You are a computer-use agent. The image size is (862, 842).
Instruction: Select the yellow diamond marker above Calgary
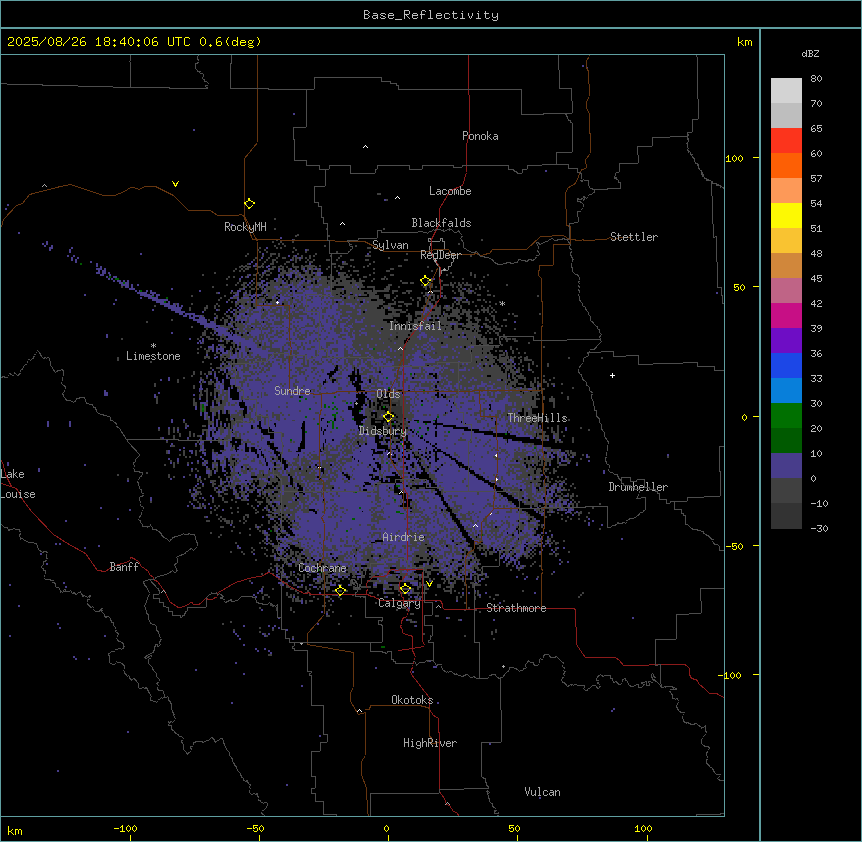tap(405, 589)
